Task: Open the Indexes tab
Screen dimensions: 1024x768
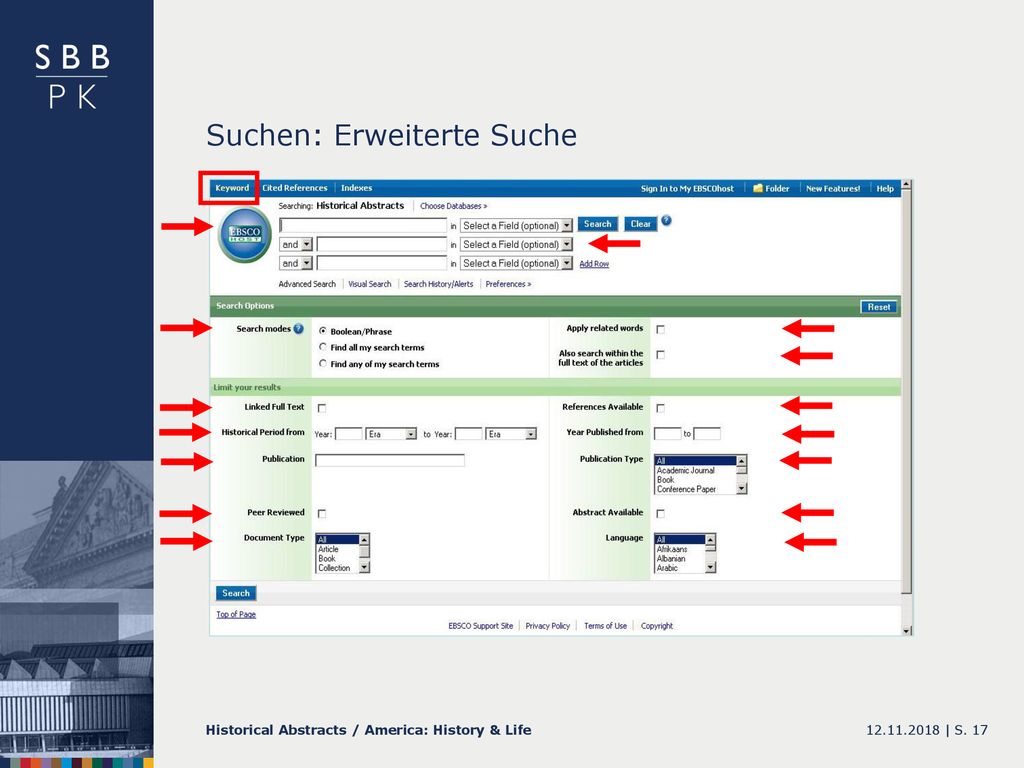Action: coord(357,188)
